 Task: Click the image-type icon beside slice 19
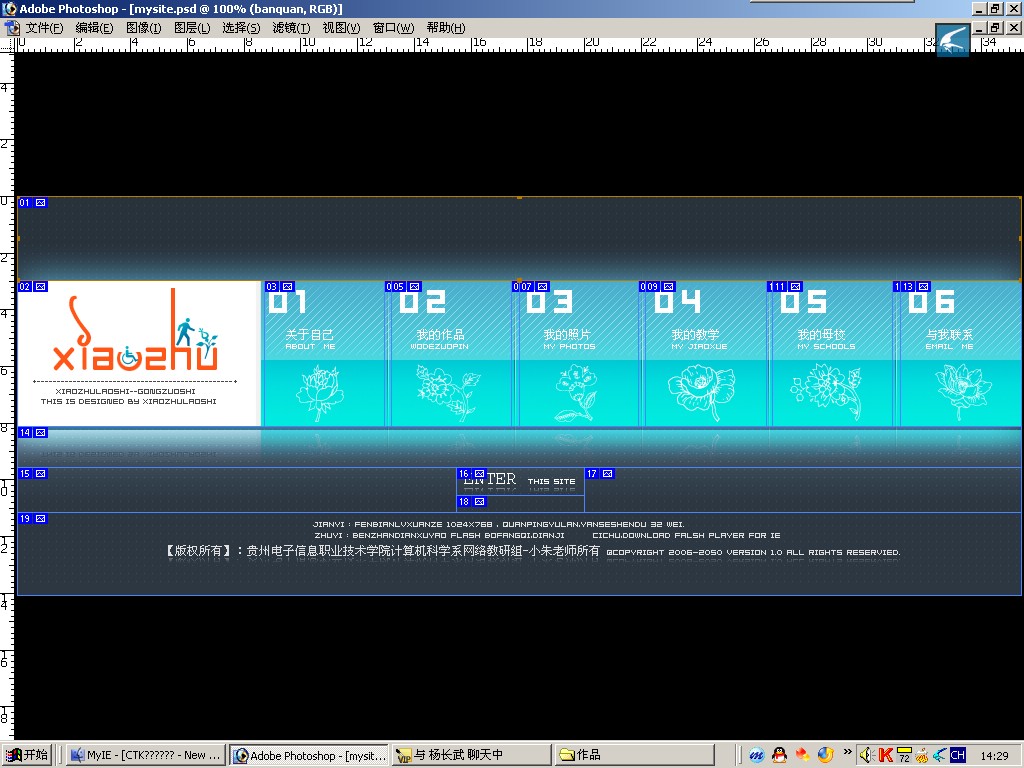coord(40,519)
